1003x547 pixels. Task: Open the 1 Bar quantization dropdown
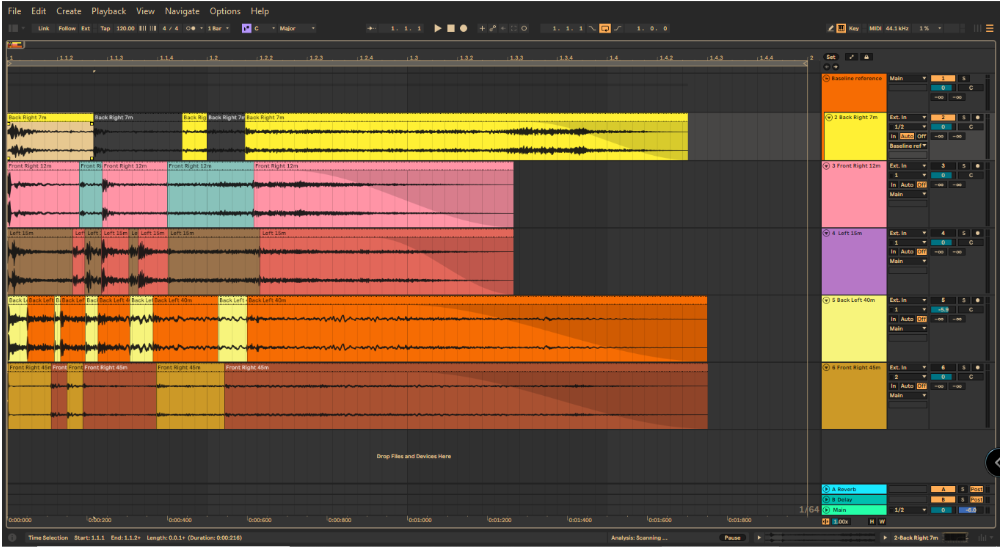[218, 28]
